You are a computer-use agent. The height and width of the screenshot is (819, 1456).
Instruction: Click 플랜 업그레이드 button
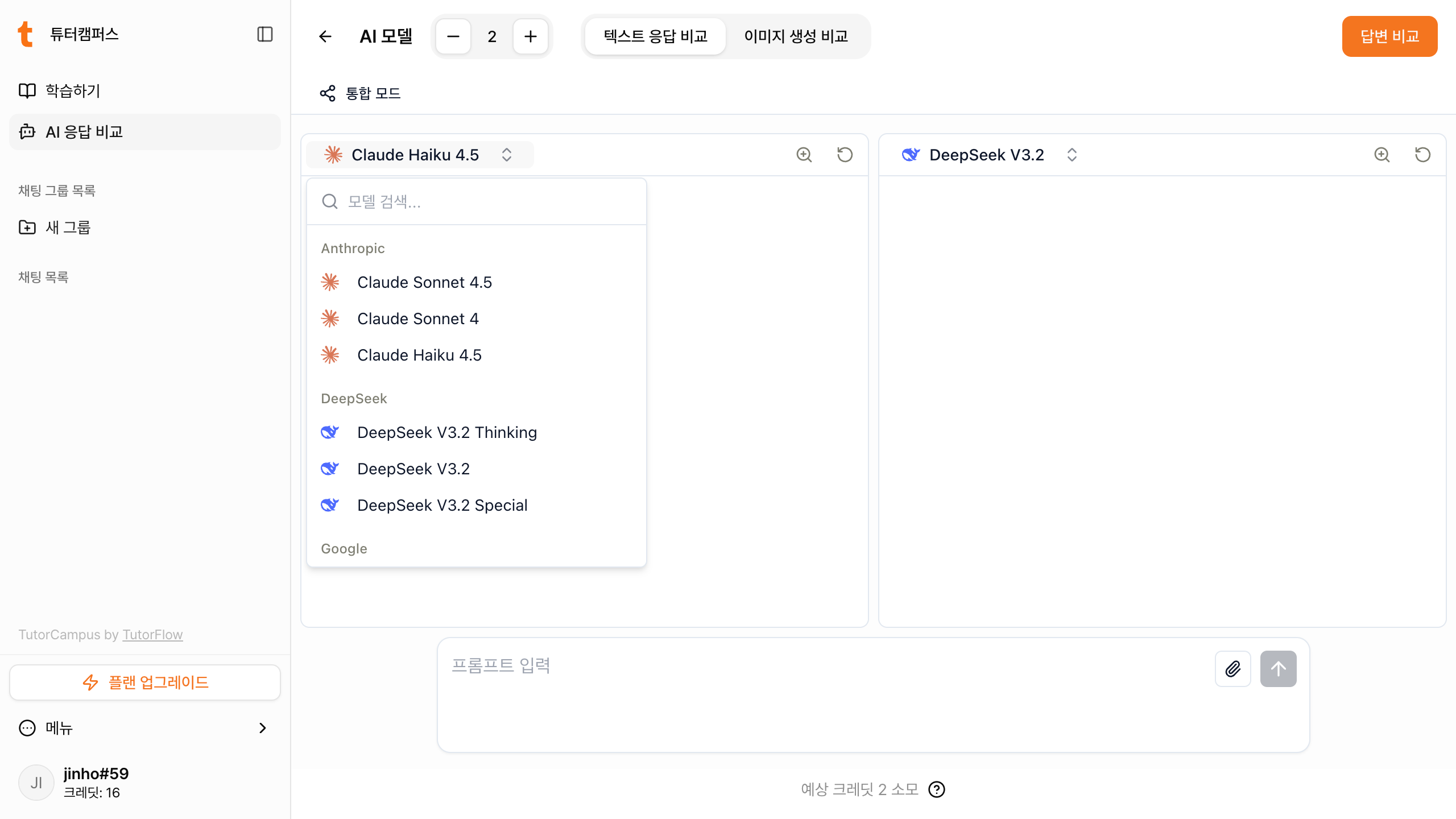tap(145, 682)
